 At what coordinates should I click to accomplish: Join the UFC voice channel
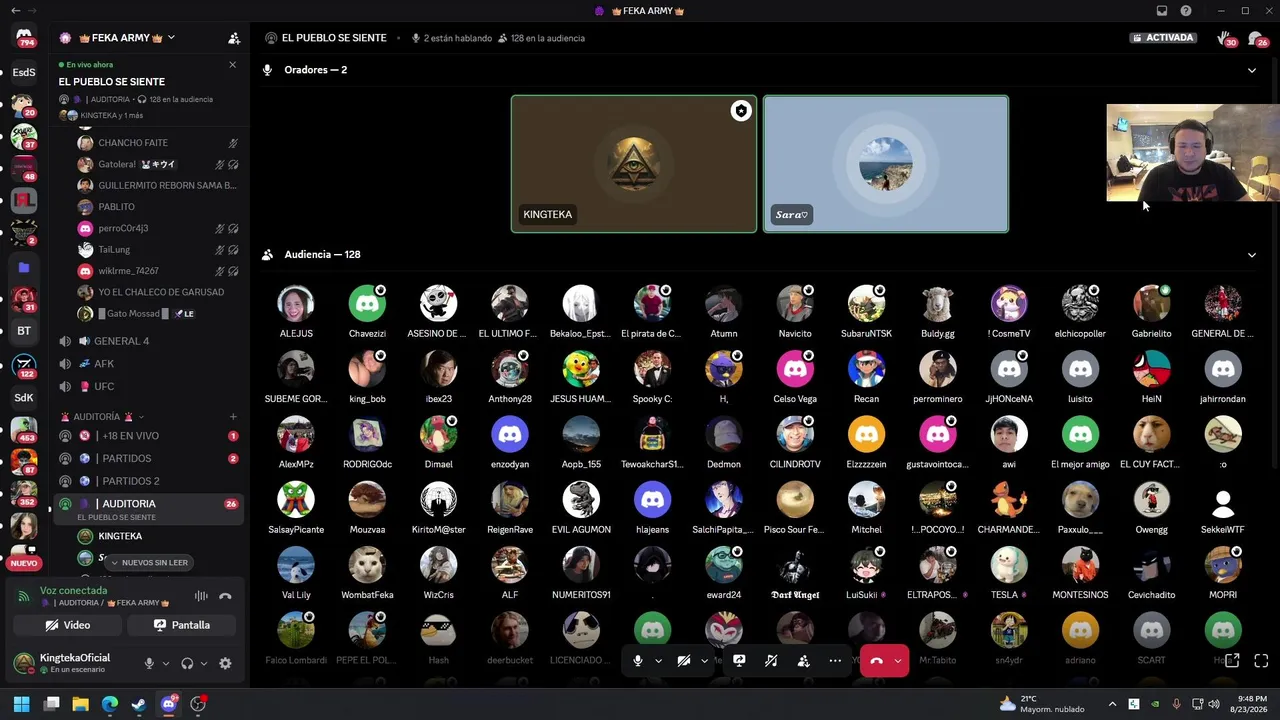click(x=148, y=387)
